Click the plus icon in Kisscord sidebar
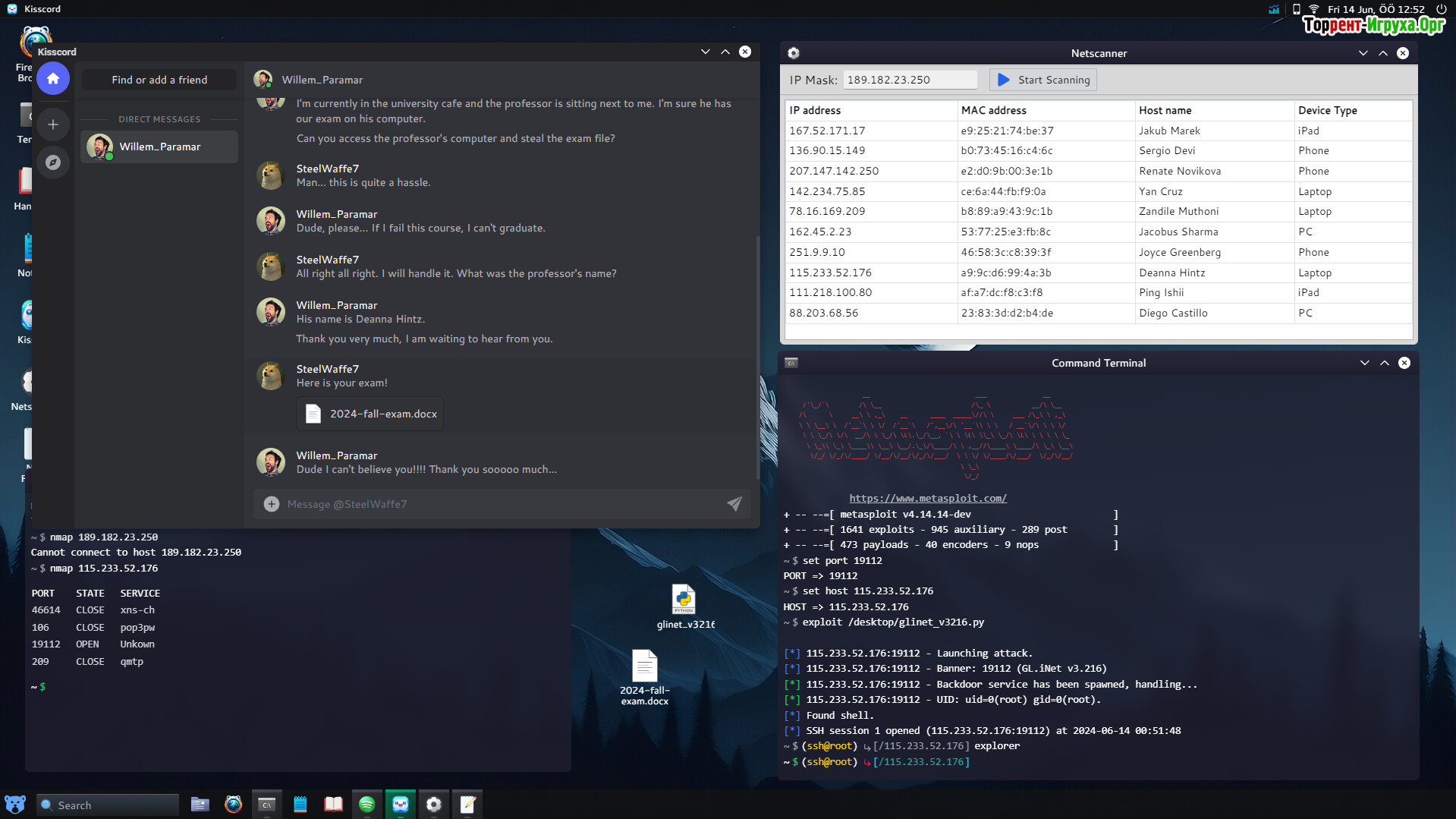 53,124
